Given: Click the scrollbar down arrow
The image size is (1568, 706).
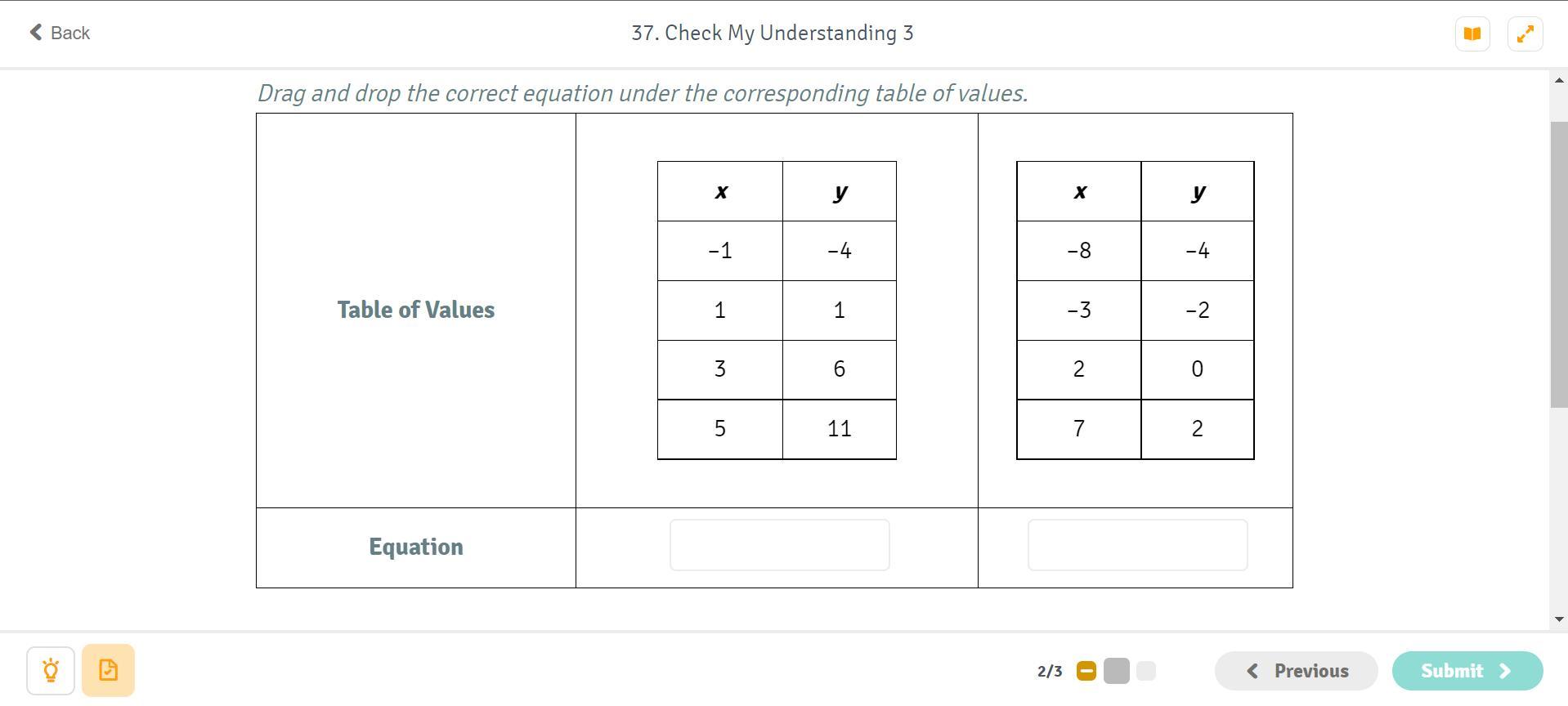Looking at the screenshot, I should (1559, 619).
